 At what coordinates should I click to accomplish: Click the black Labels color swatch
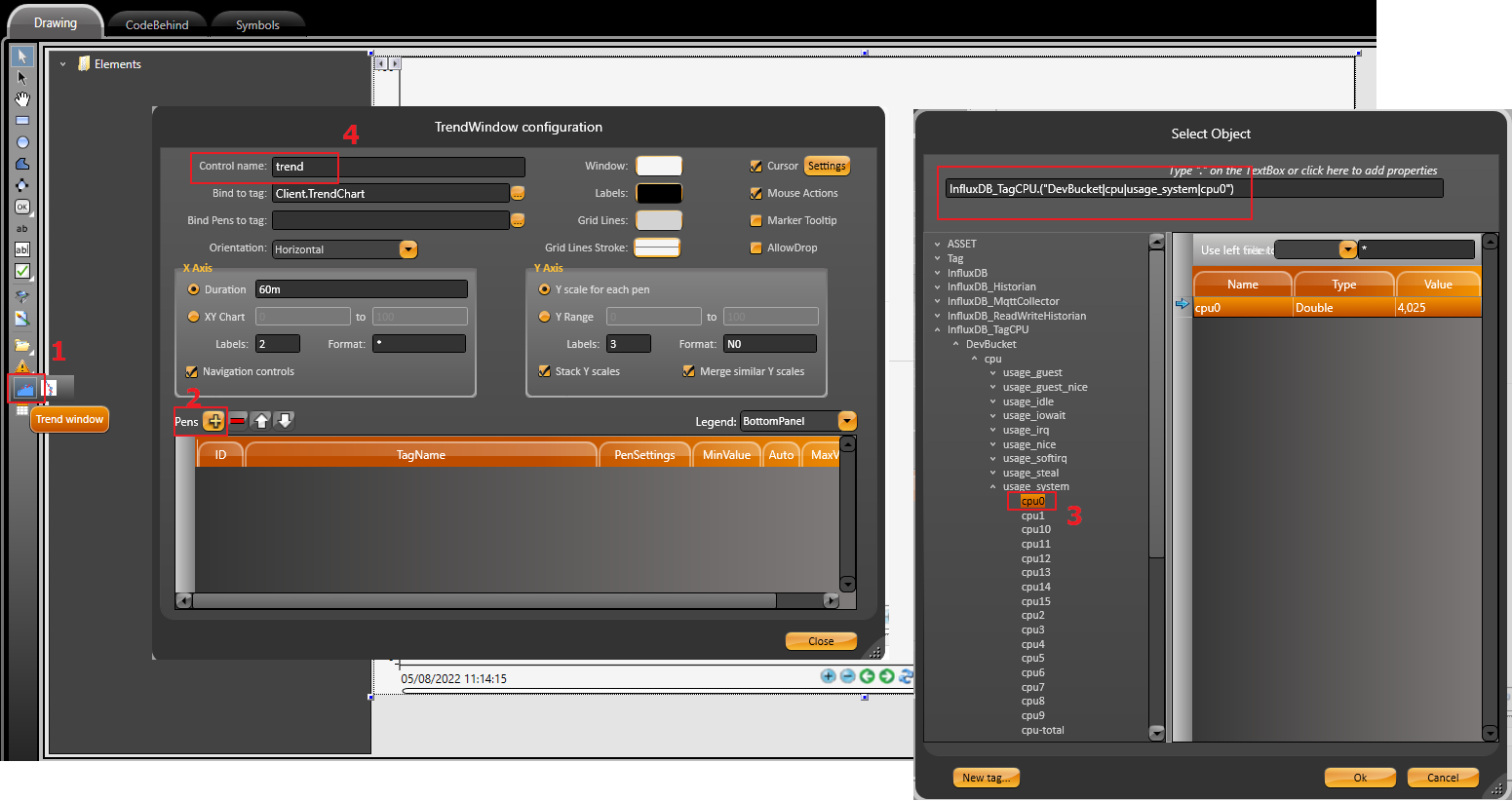659,194
